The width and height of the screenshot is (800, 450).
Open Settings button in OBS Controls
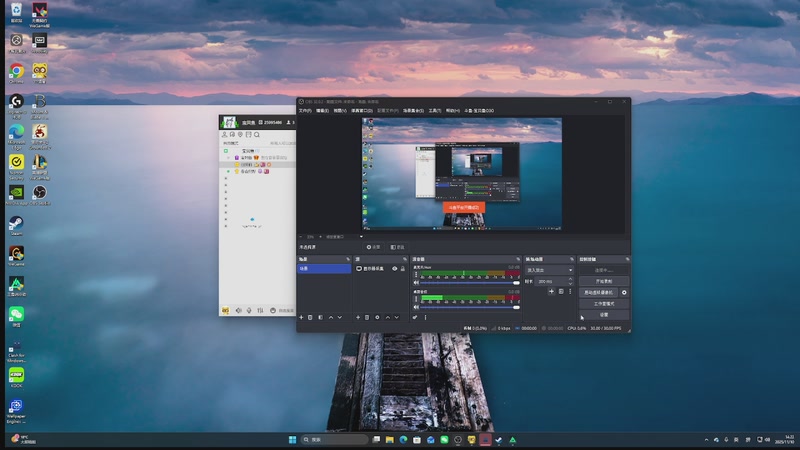(604, 315)
